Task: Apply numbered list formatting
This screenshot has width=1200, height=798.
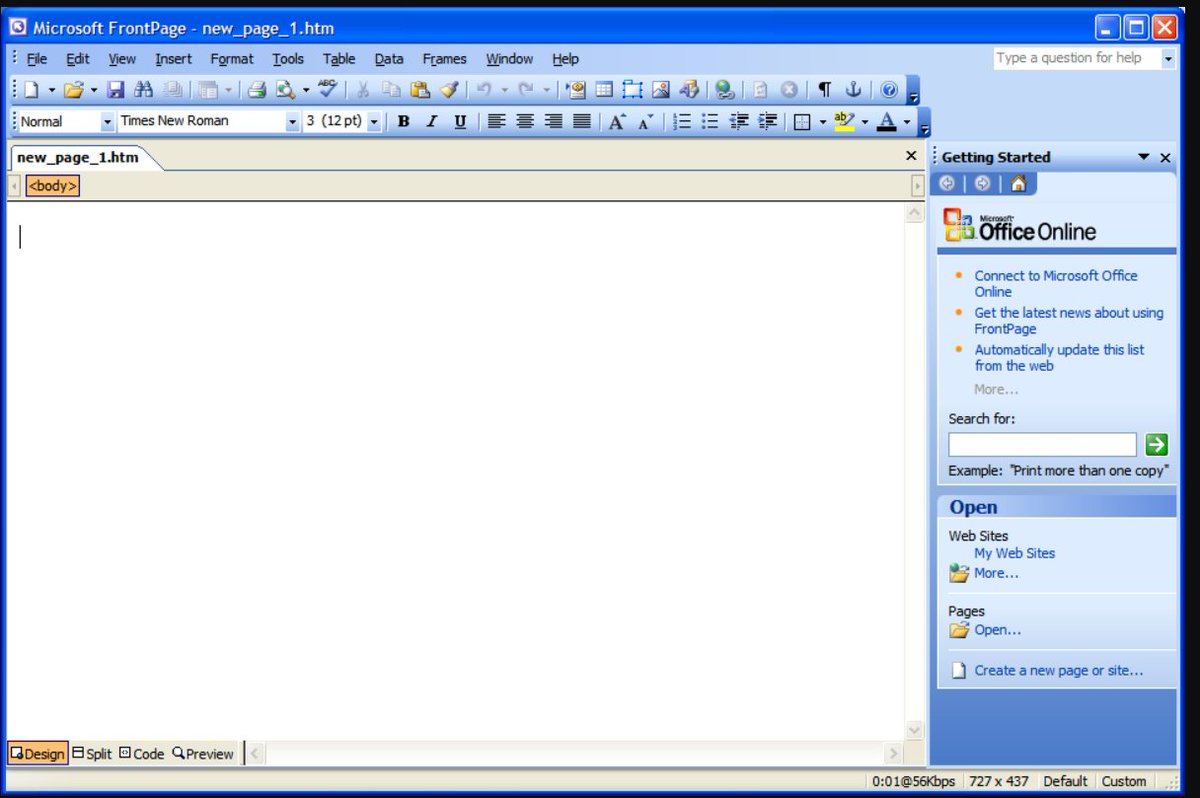Action: pos(682,121)
